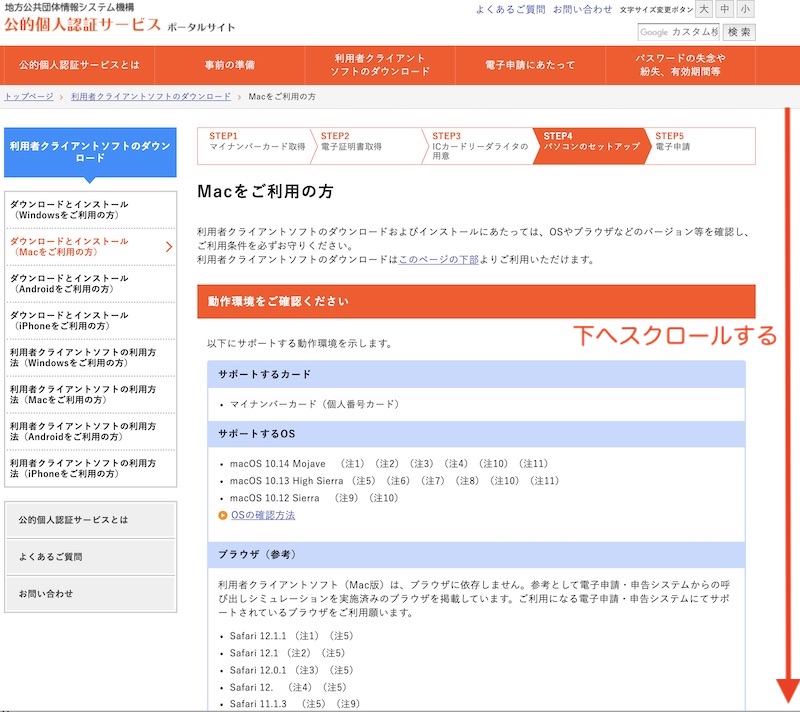Screen dimensions: 800x712
Task: Focus the Google custom search field
Action: click(x=678, y=32)
